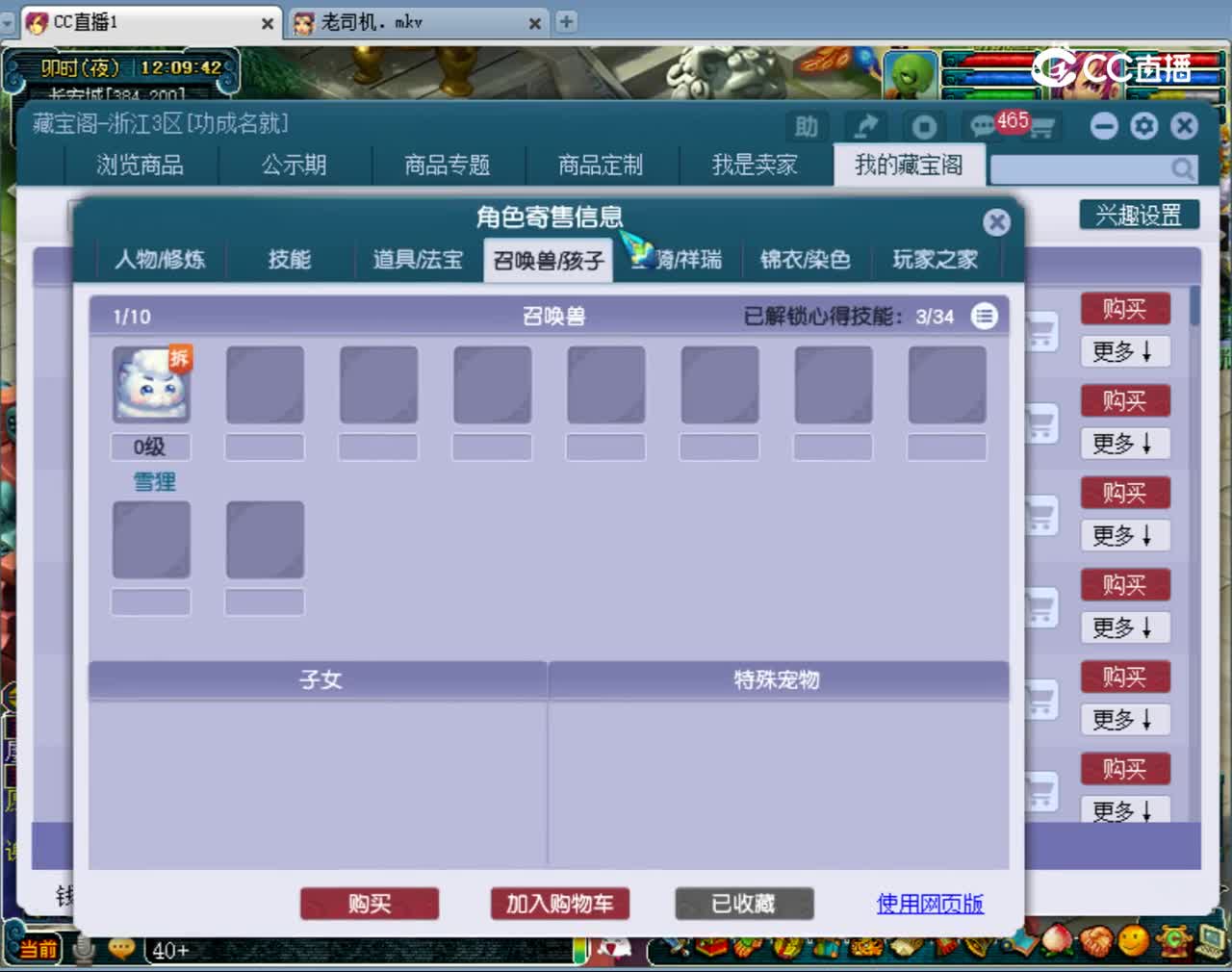Expand the second 更多 dropdown in list

point(1125,444)
